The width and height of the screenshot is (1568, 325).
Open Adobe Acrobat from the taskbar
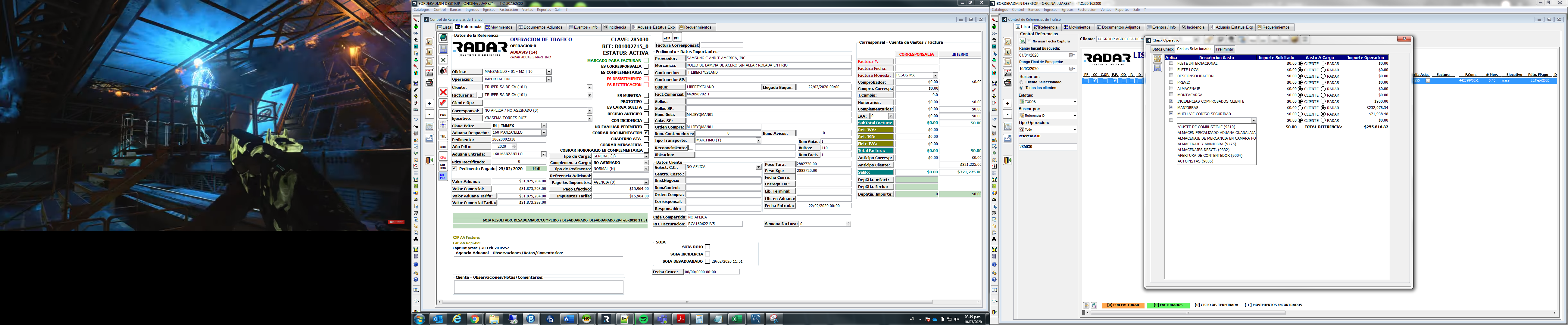point(680,319)
